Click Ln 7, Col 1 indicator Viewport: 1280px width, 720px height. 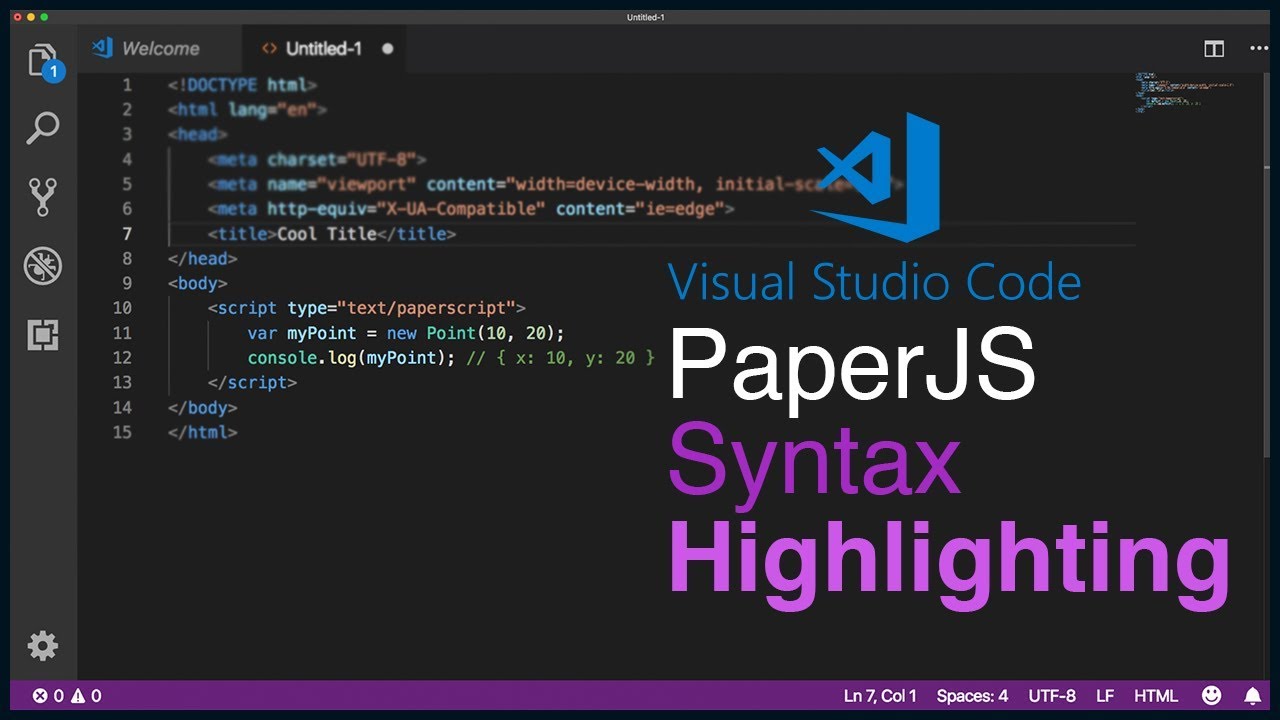(x=880, y=696)
